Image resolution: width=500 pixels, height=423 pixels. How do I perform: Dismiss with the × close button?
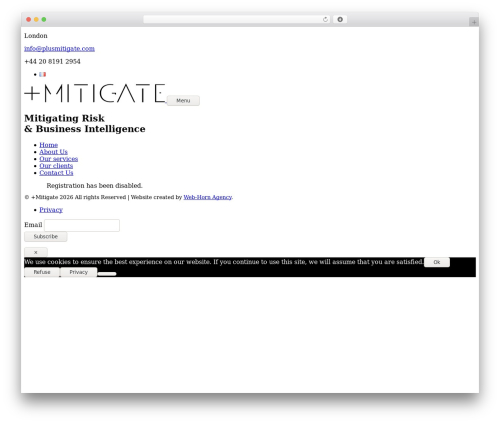(36, 252)
